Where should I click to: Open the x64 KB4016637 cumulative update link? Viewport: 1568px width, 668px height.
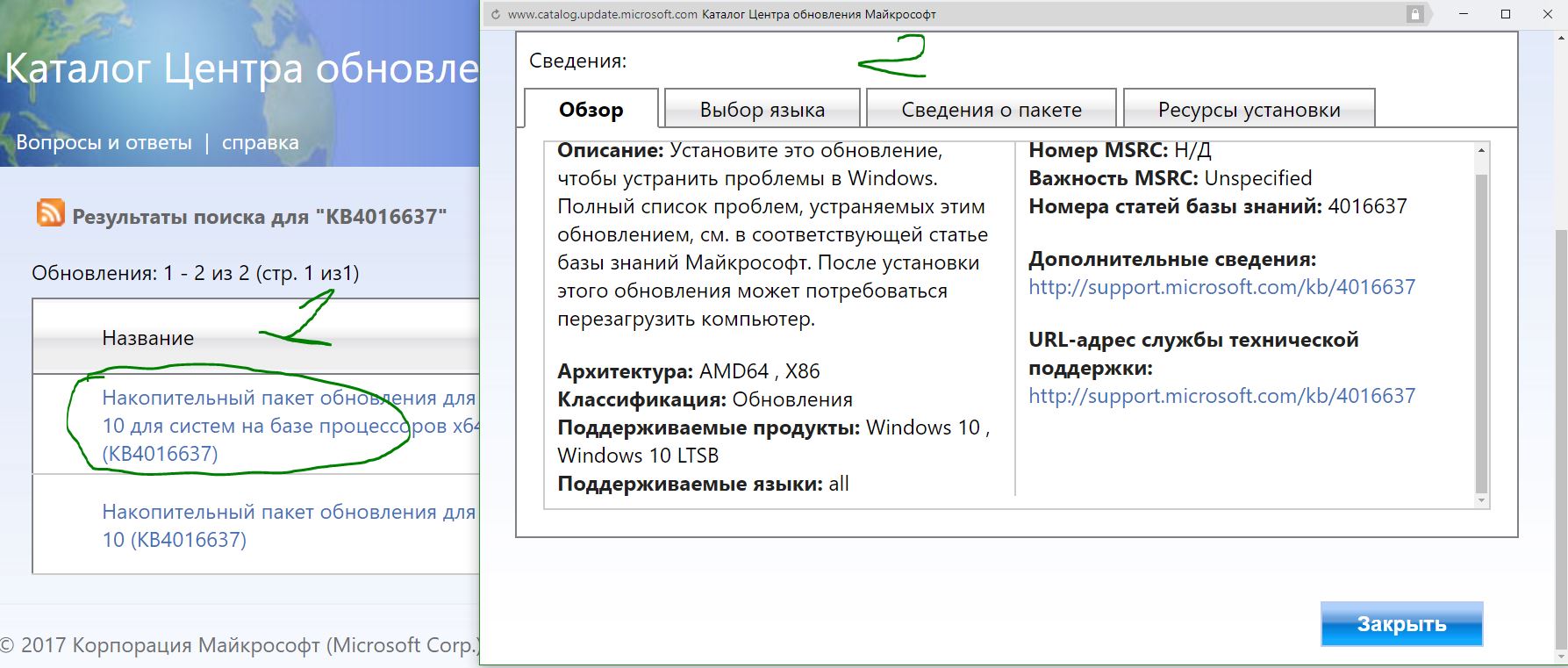click(x=290, y=426)
